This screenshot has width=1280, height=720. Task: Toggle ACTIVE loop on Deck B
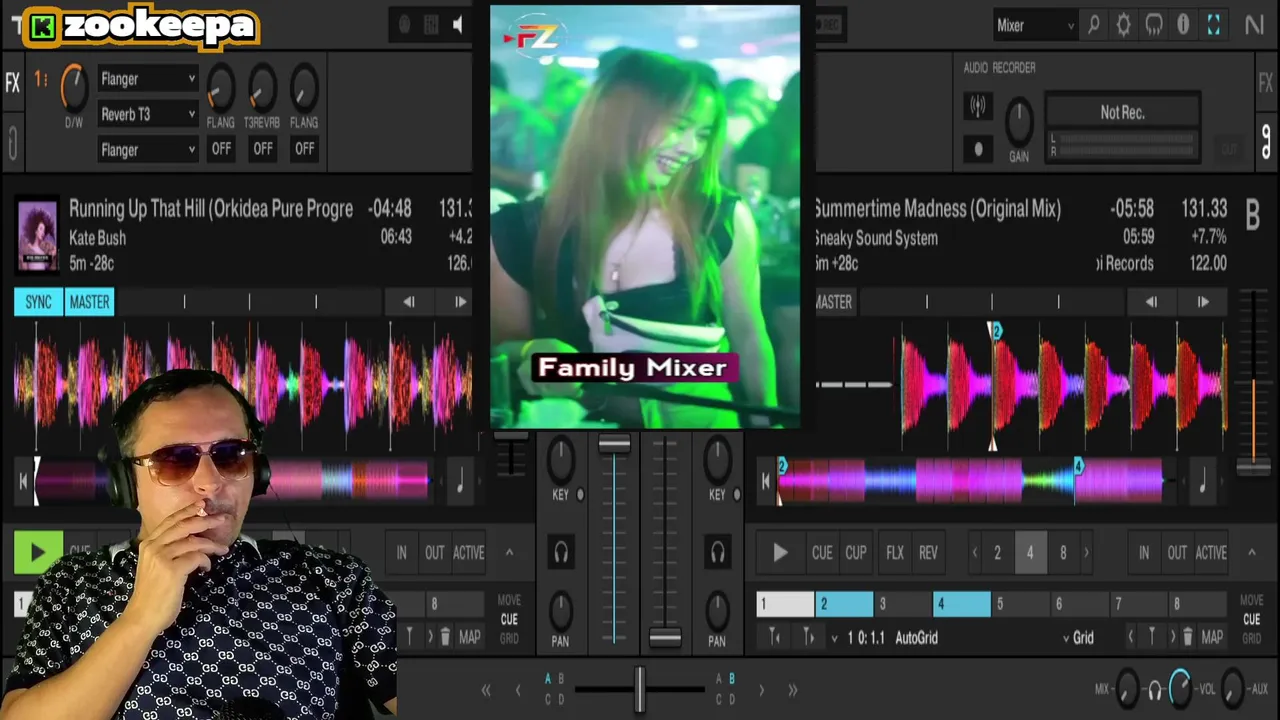click(x=1211, y=552)
